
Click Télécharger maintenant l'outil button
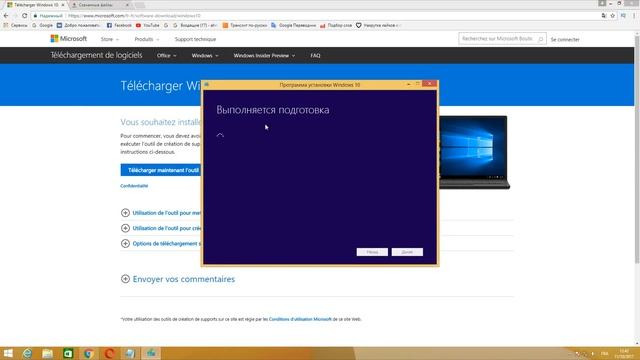click(161, 170)
